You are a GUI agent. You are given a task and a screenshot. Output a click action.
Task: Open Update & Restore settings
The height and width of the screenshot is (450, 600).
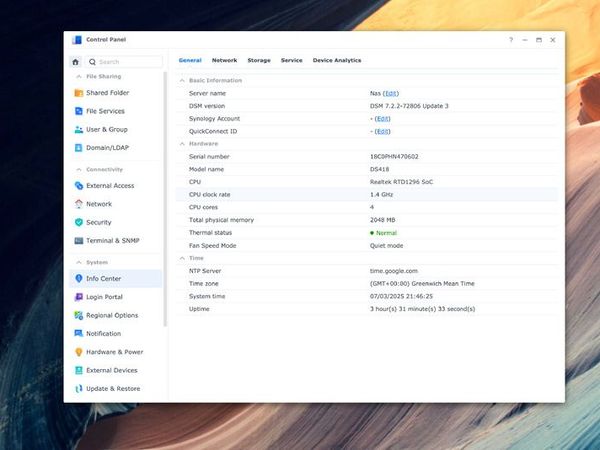point(116,389)
